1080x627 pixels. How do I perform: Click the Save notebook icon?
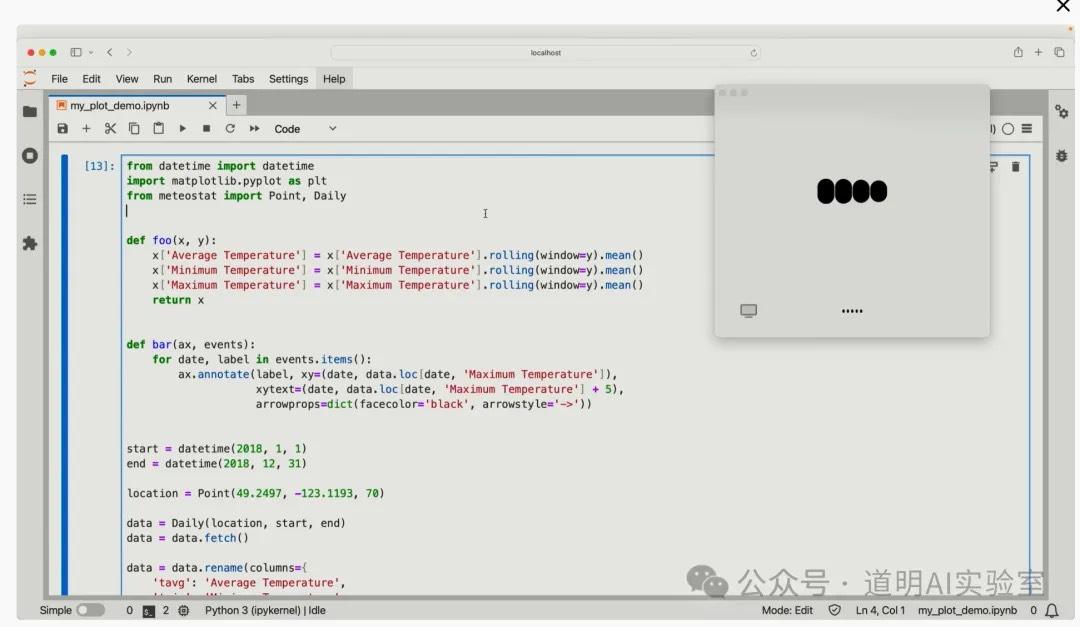point(63,129)
